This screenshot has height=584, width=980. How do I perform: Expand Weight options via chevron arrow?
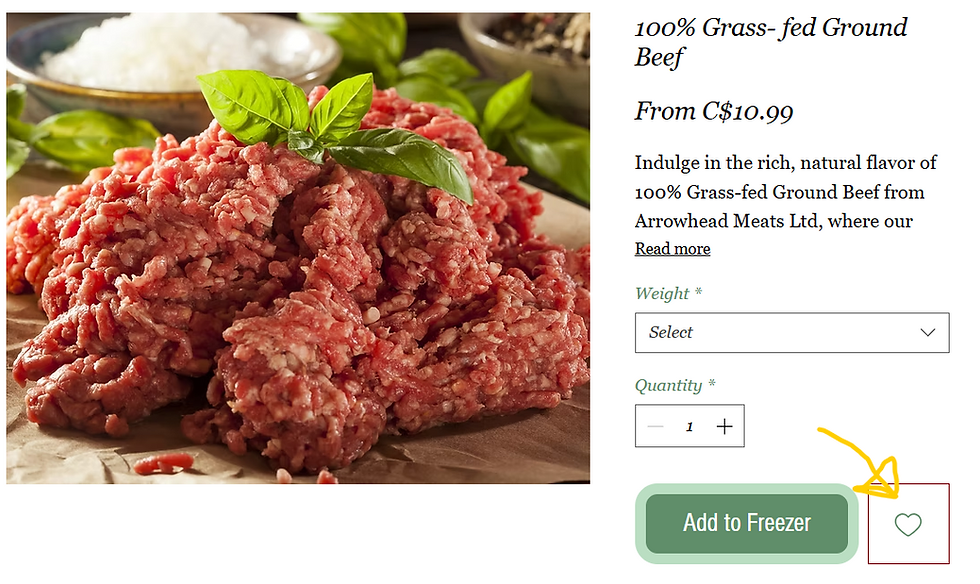[928, 333]
